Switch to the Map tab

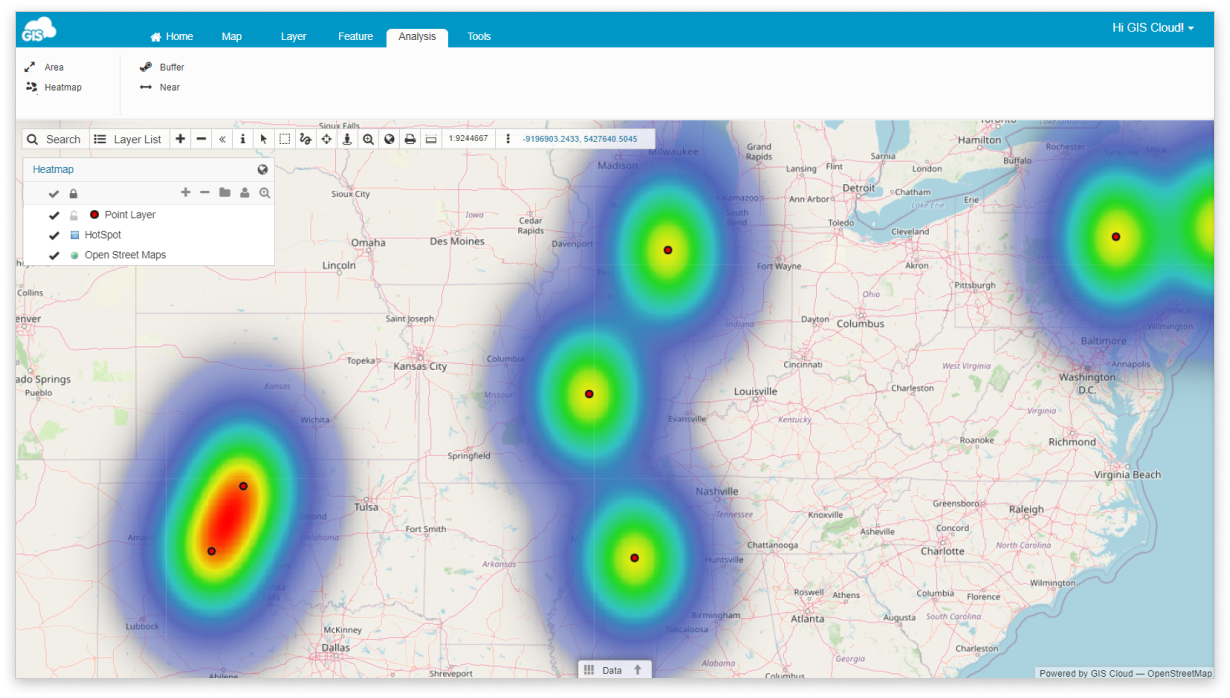click(231, 36)
